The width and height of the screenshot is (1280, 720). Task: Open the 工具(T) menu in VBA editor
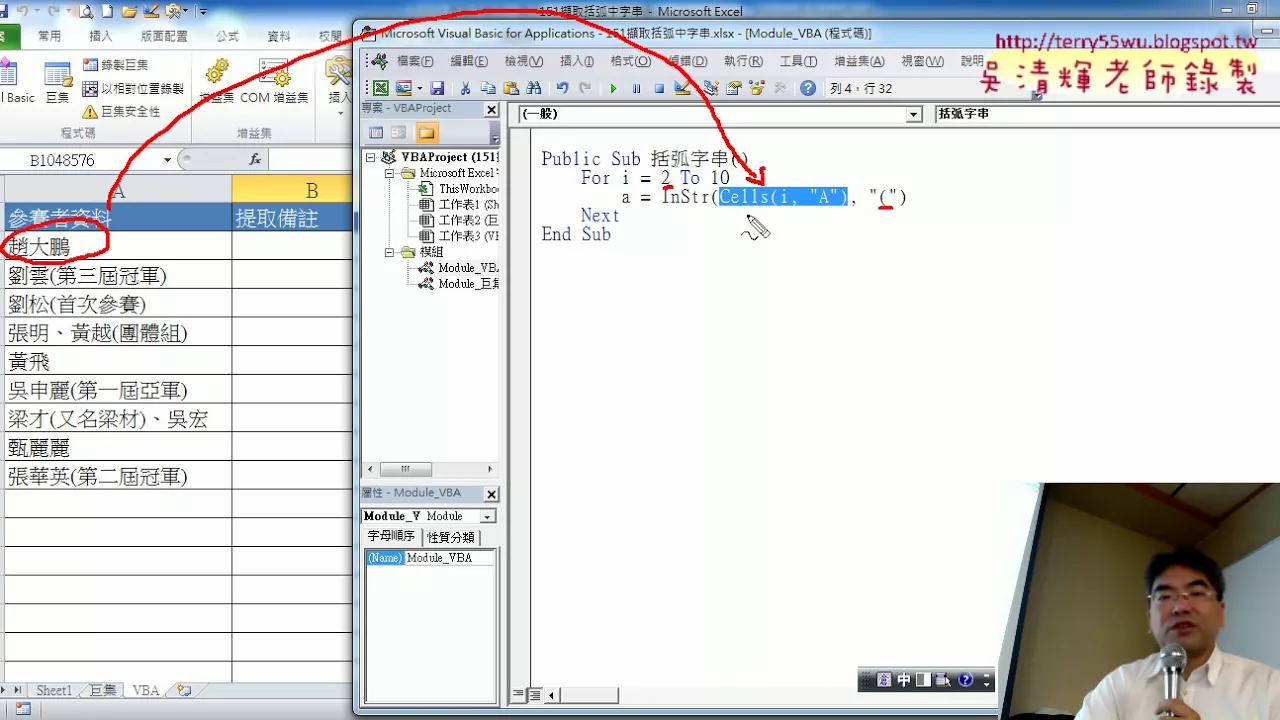(x=798, y=61)
